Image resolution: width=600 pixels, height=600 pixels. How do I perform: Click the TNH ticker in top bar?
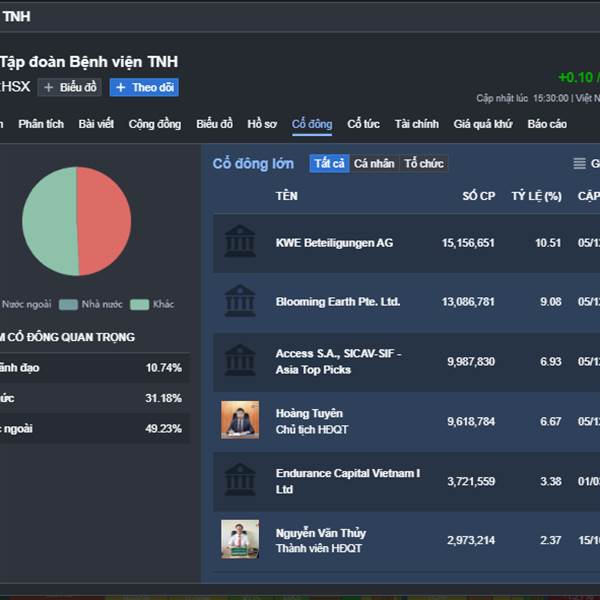point(16,16)
